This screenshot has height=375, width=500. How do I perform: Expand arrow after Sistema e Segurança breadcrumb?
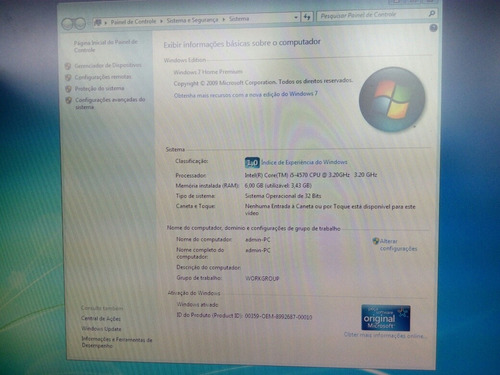point(223,19)
